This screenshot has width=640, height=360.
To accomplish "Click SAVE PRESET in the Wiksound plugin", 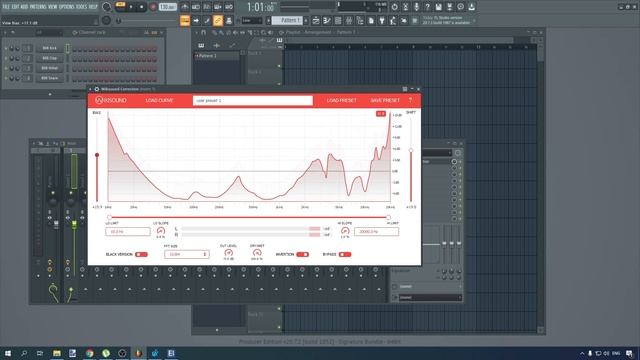I will [x=385, y=100].
